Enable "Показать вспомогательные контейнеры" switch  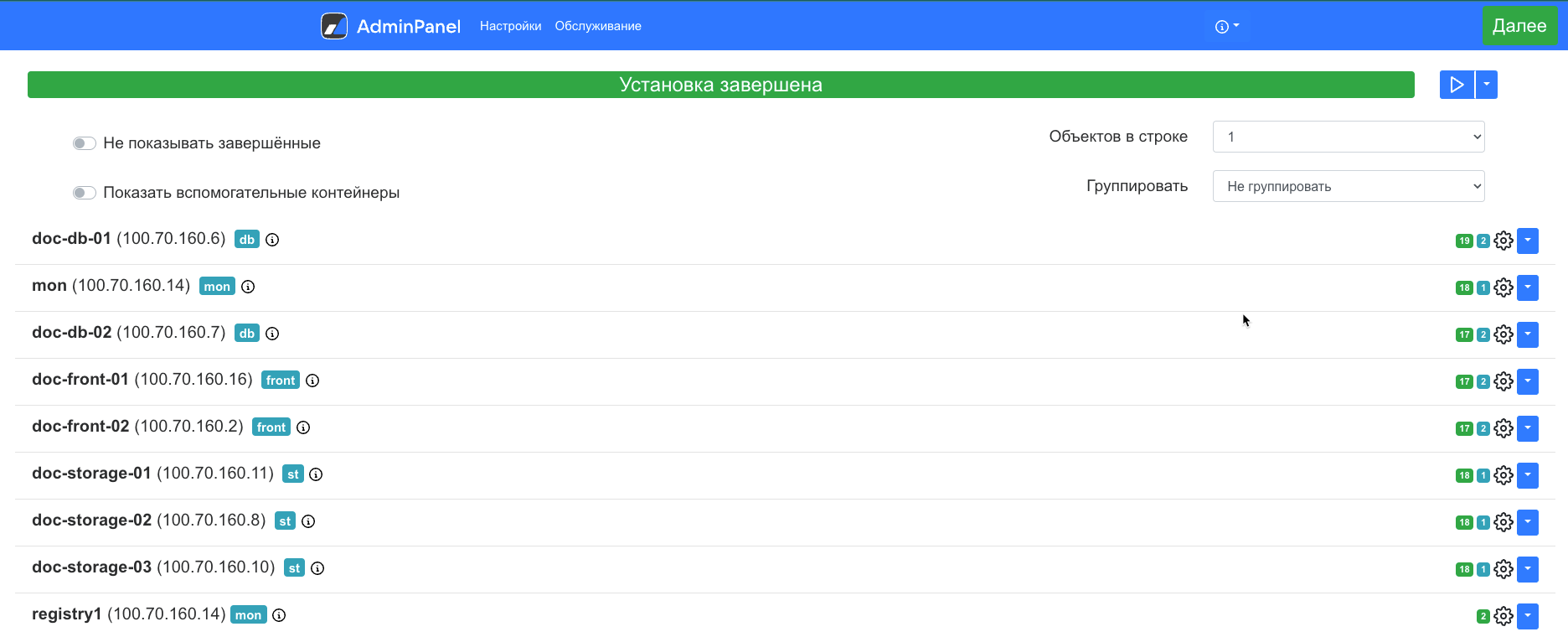click(x=84, y=193)
